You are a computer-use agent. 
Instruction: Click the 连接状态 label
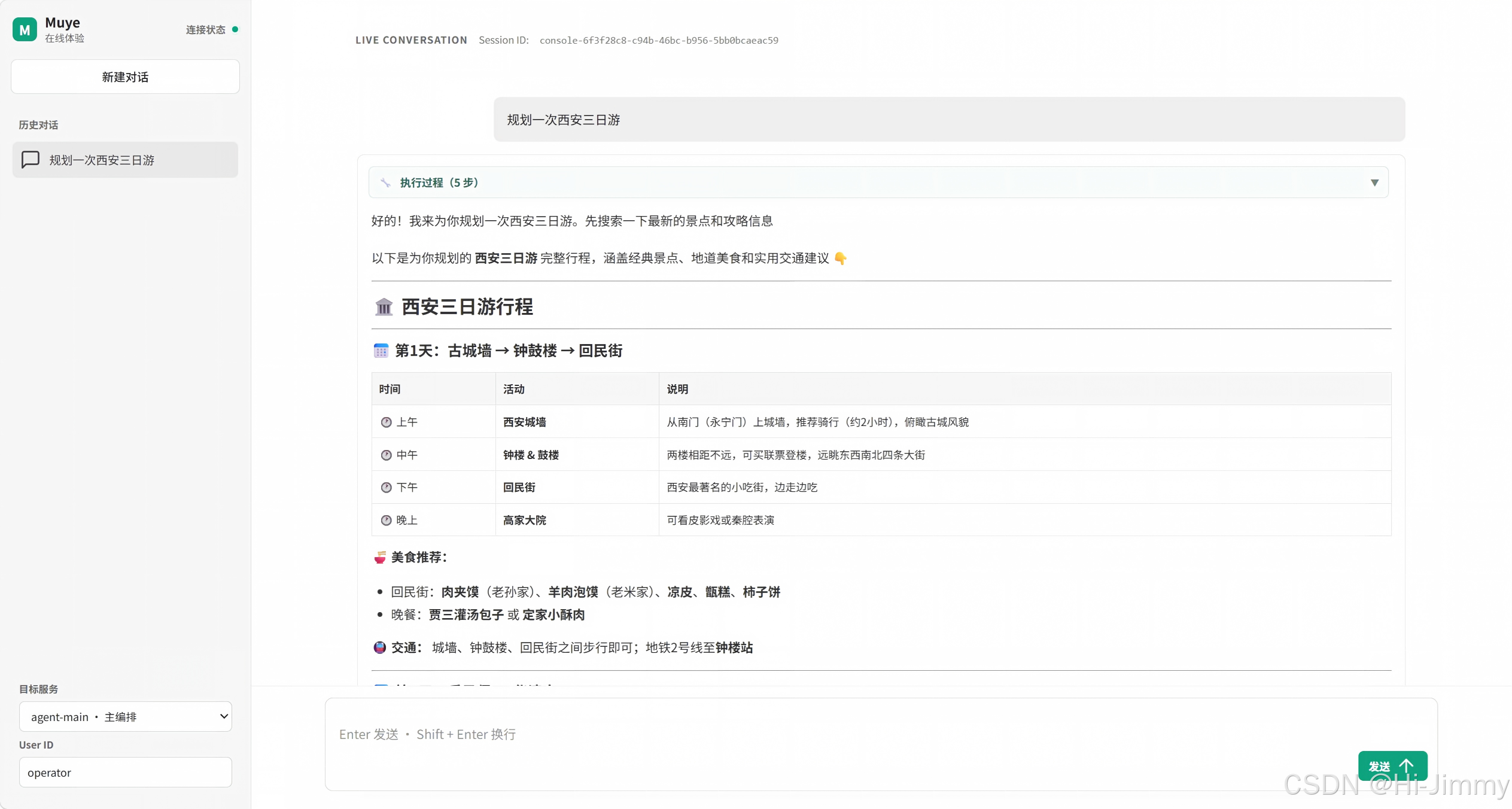[205, 29]
